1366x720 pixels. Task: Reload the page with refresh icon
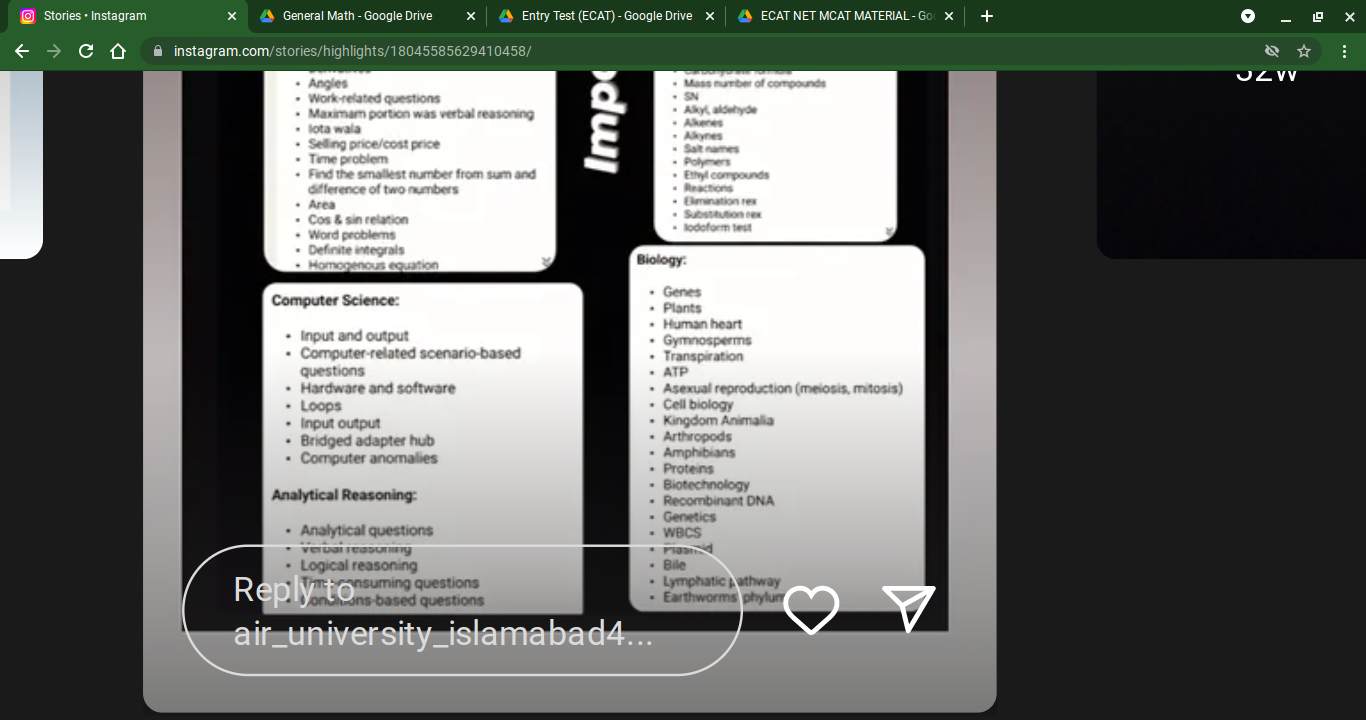(86, 51)
